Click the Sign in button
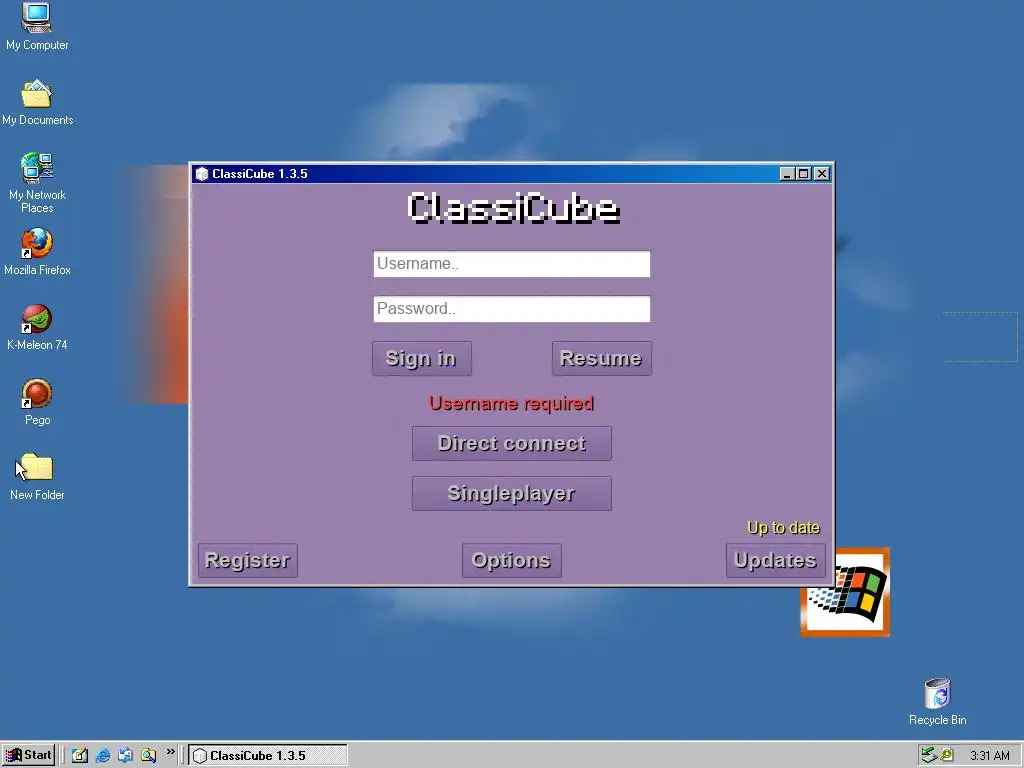 (x=421, y=358)
